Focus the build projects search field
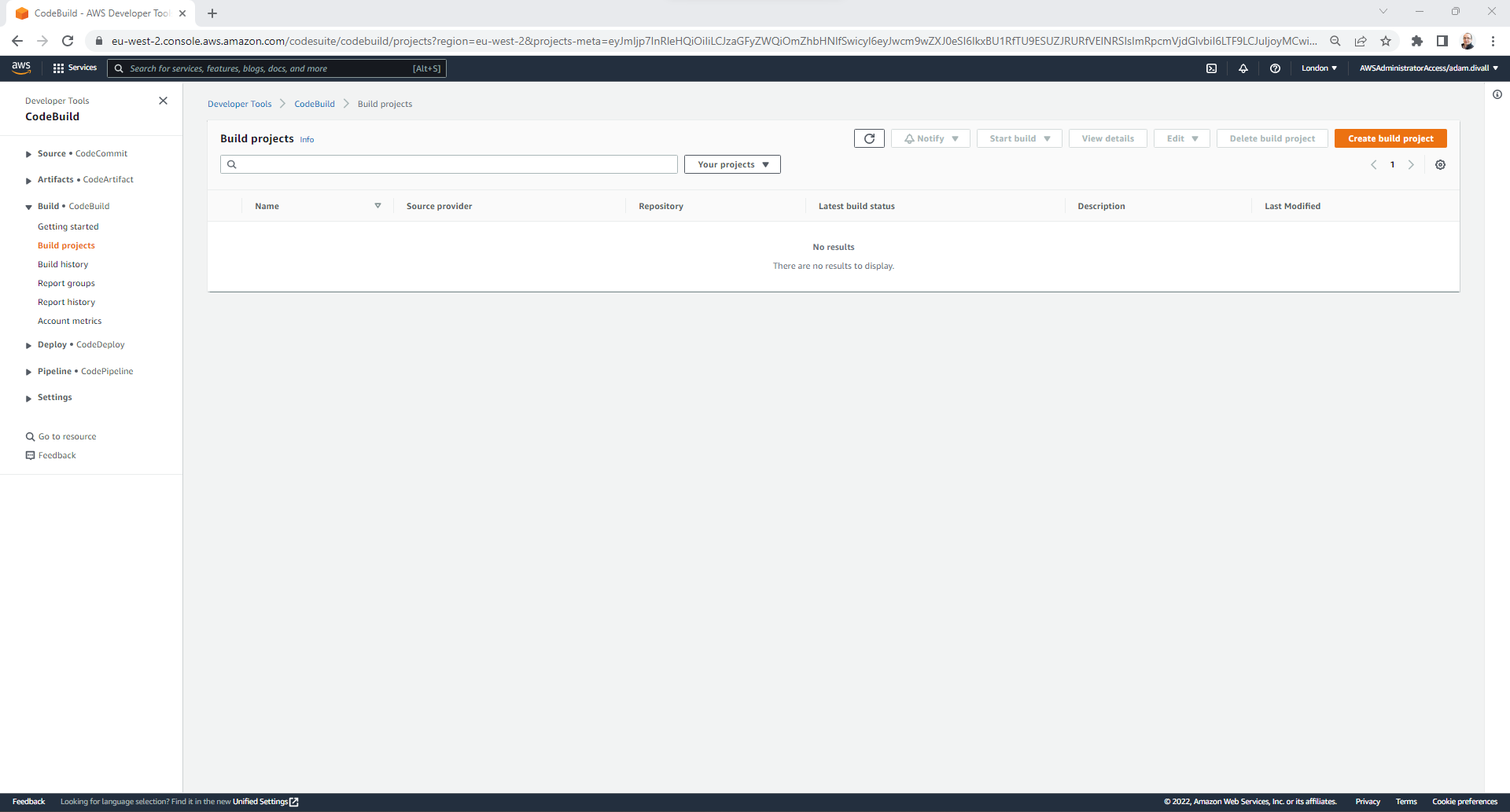The image size is (1510, 812). click(449, 164)
